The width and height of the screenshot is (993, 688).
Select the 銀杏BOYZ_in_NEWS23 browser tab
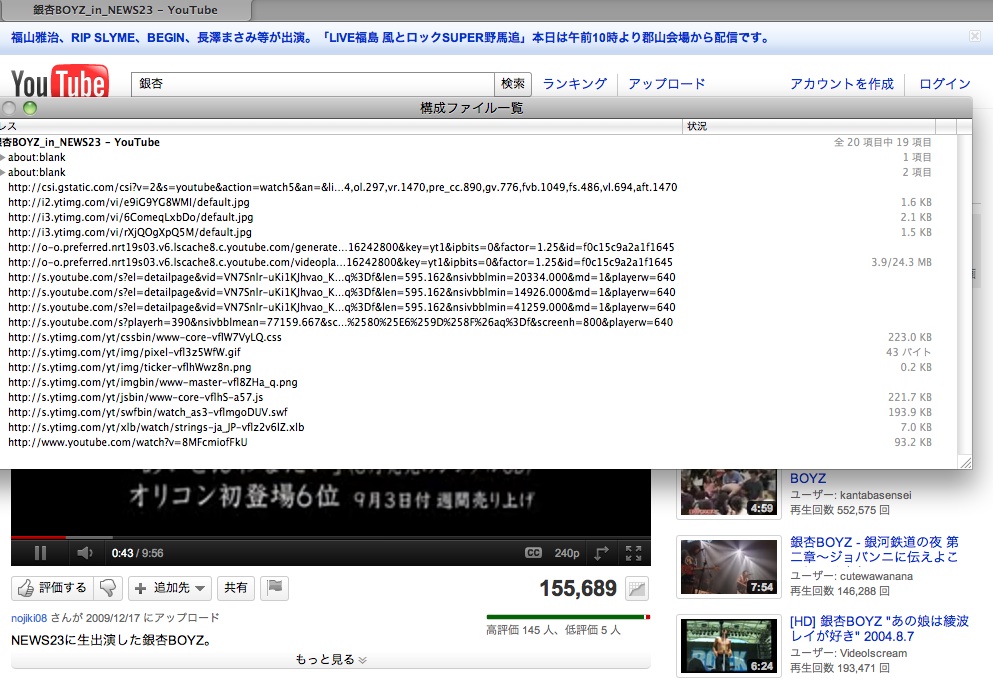[125, 10]
